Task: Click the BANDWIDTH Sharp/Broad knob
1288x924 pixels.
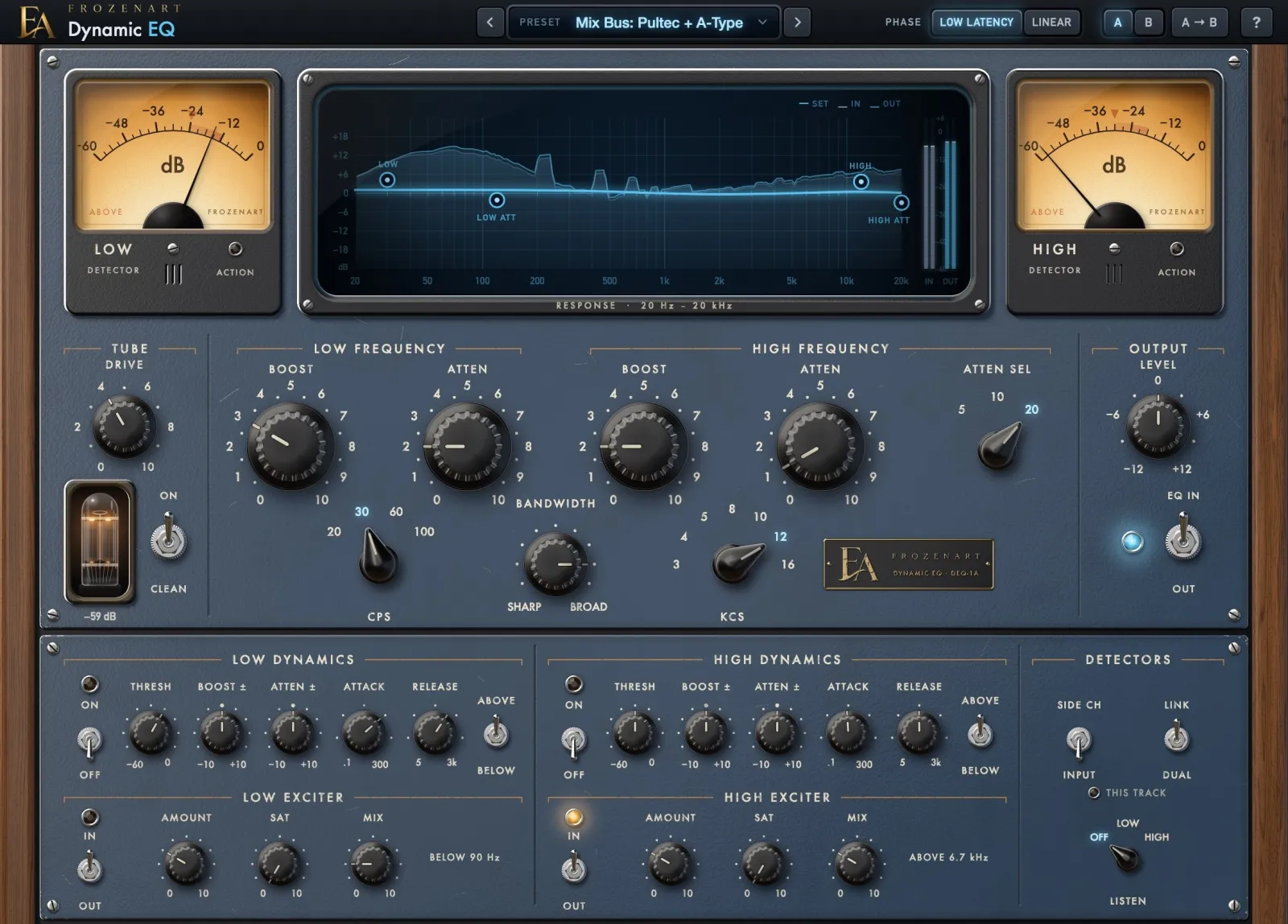Action: coord(555,563)
